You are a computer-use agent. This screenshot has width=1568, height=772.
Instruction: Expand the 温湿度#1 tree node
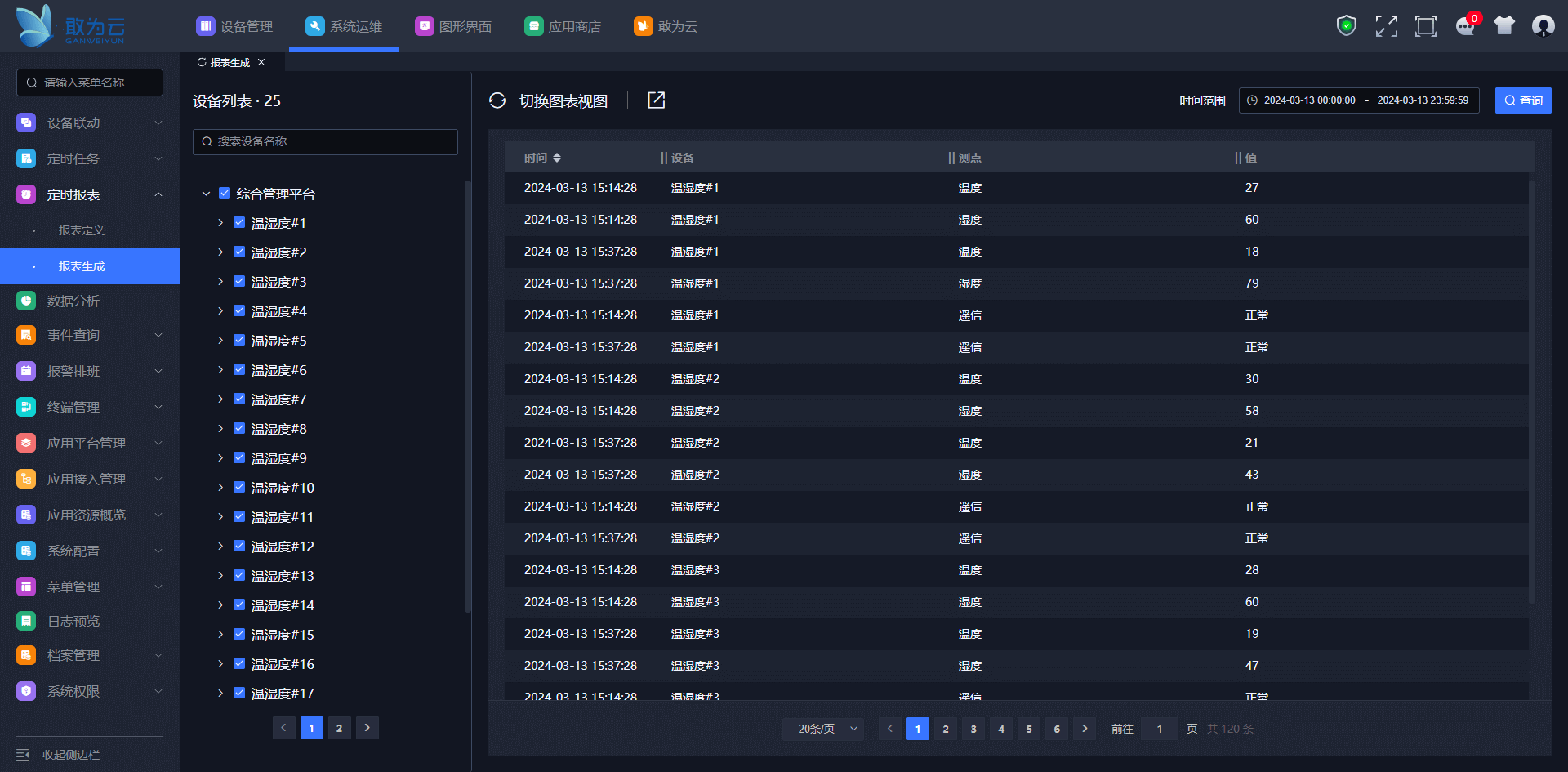[220, 223]
